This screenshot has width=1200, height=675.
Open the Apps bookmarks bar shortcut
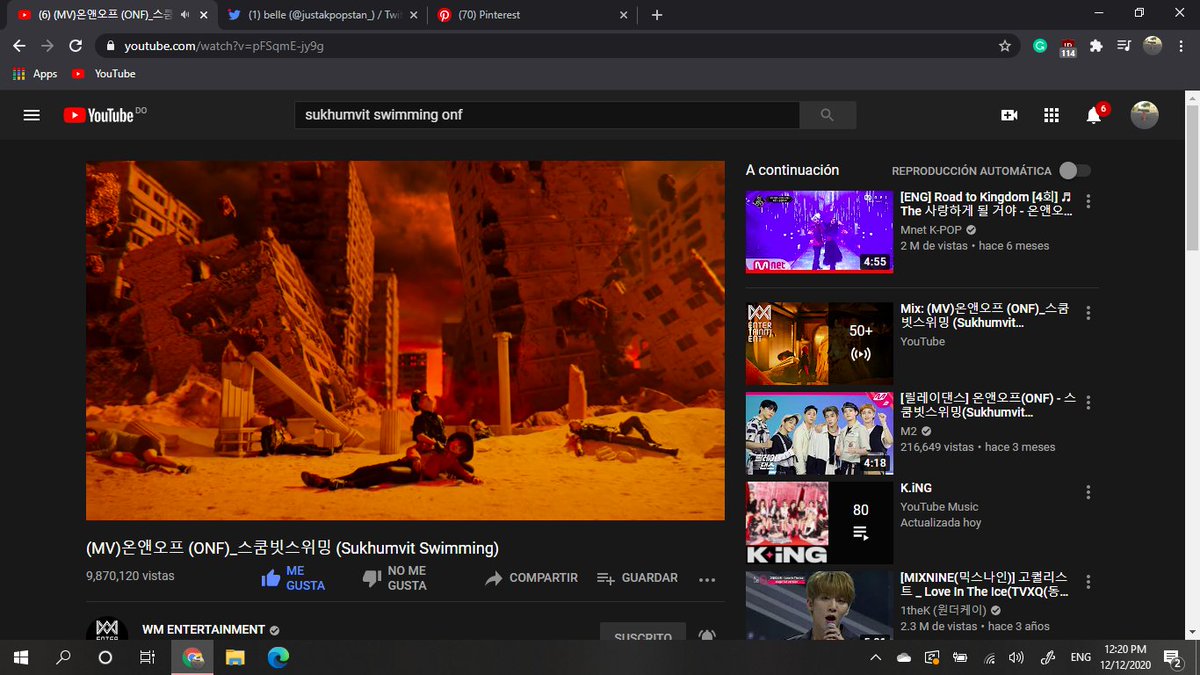pos(35,74)
